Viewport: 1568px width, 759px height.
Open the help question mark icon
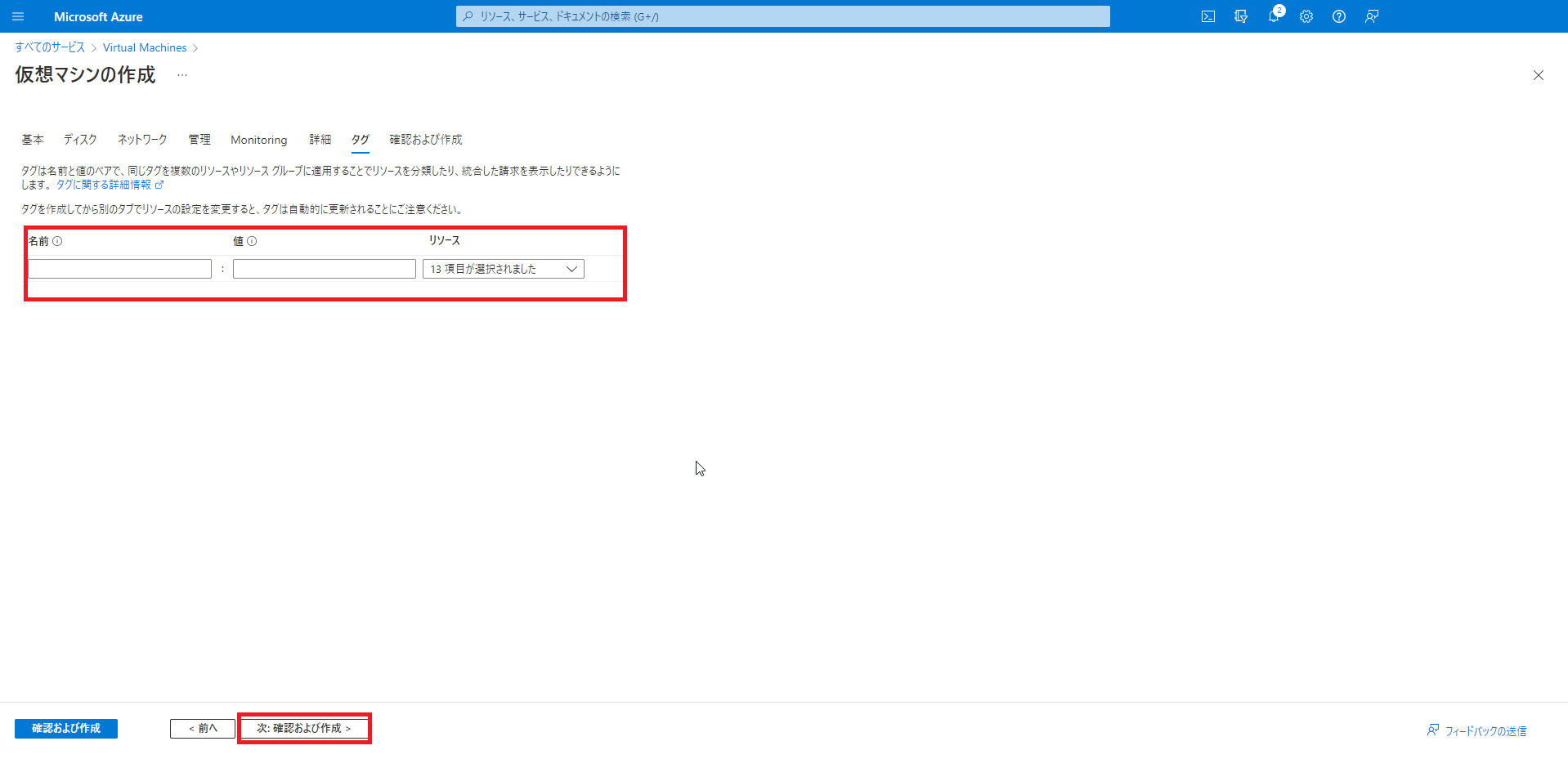1339,16
